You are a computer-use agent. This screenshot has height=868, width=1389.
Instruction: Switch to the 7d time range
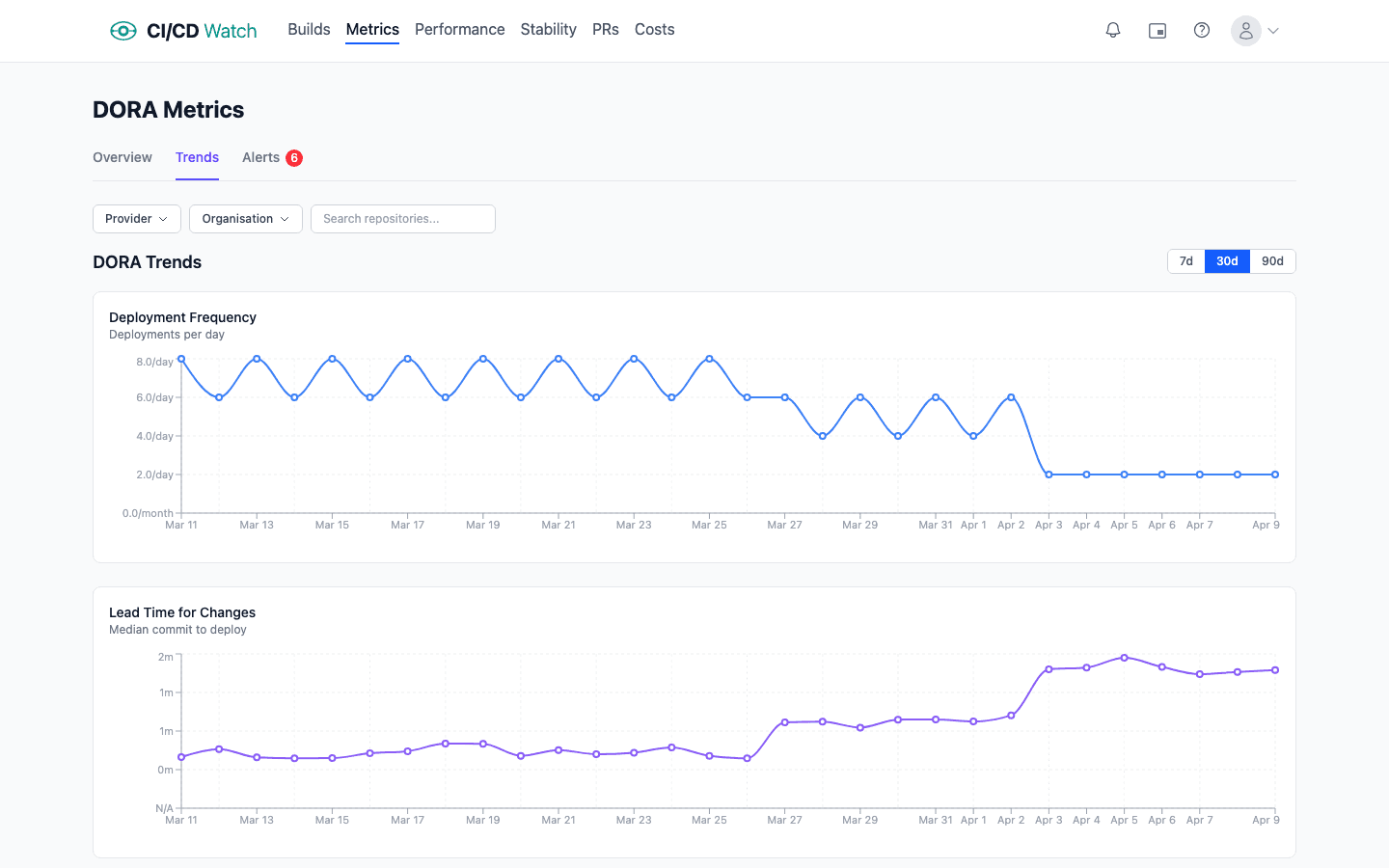[1185, 260]
